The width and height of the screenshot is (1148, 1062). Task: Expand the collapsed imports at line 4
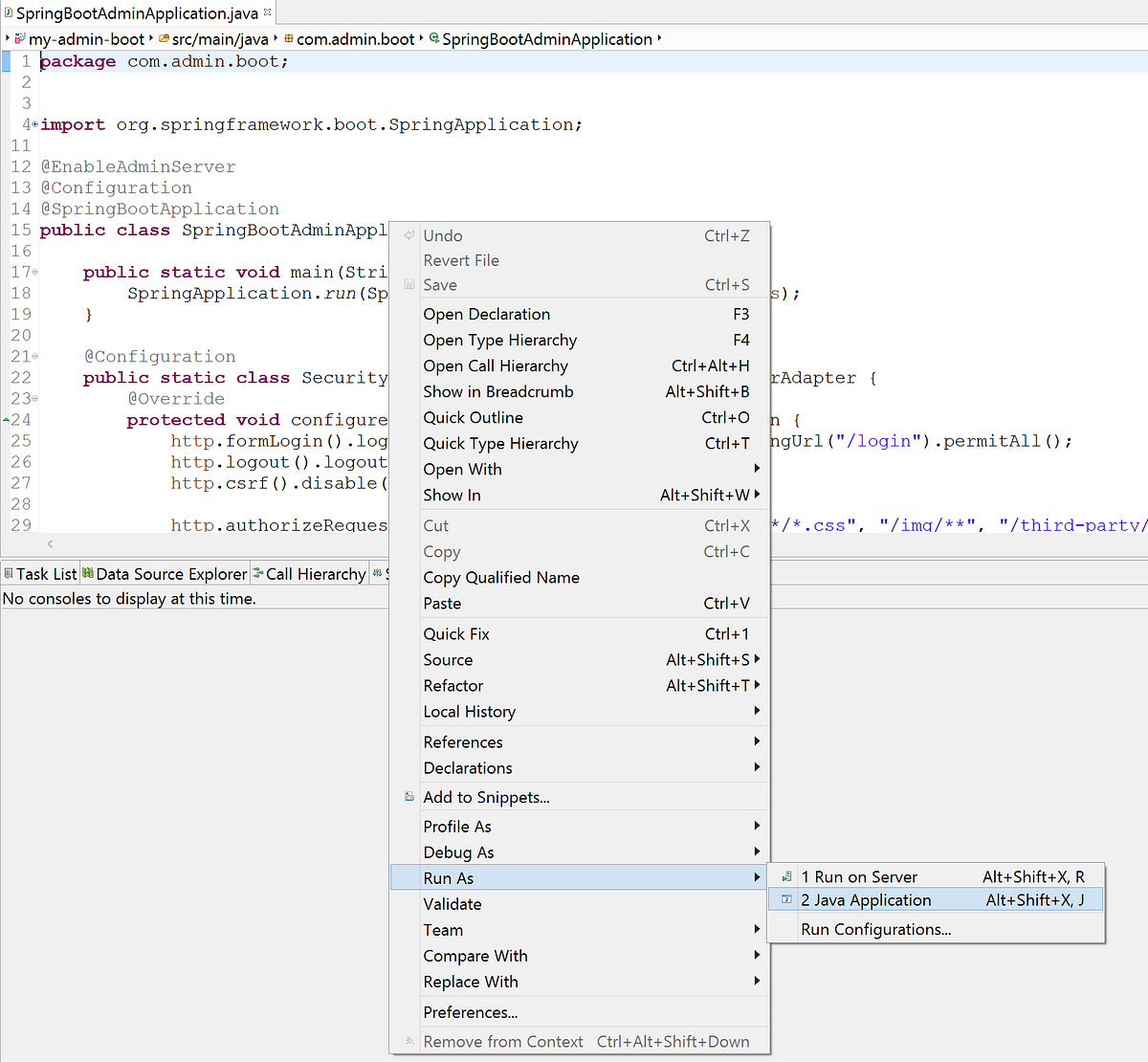33,123
